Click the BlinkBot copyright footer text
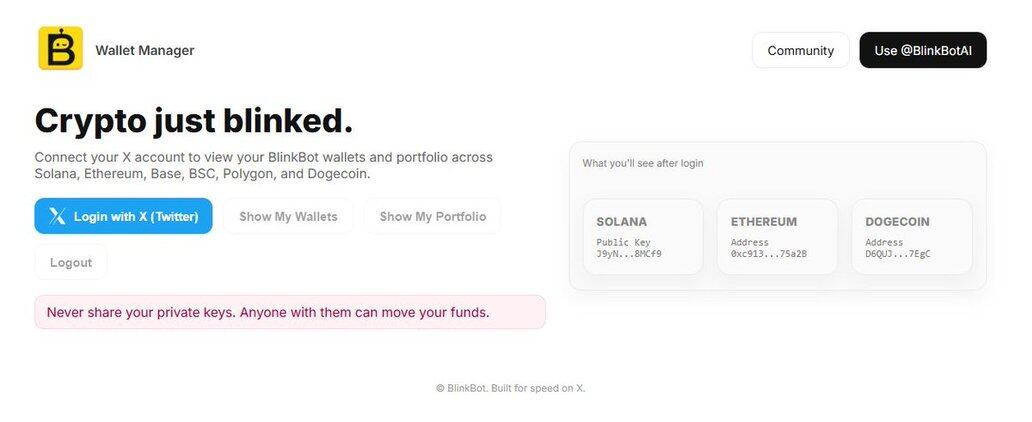 point(510,388)
